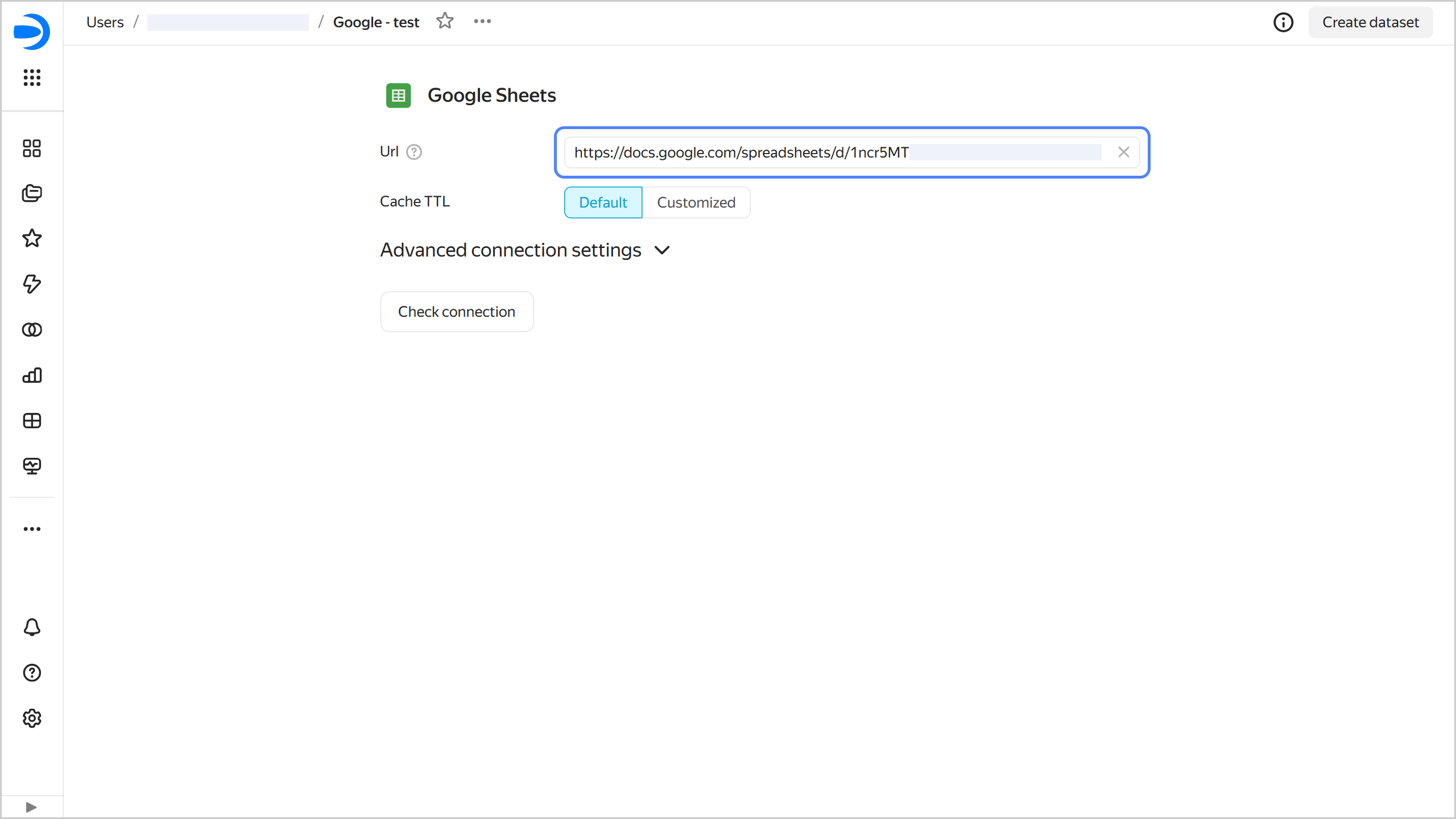
Task: Click the Cache TTL label
Action: click(x=415, y=202)
